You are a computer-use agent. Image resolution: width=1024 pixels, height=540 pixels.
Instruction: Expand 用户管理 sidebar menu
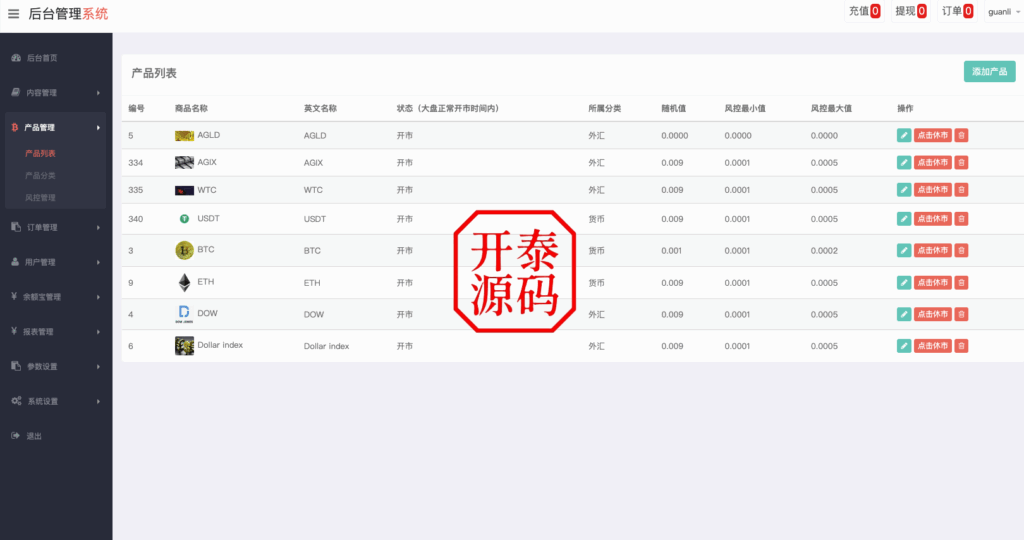(x=56, y=262)
